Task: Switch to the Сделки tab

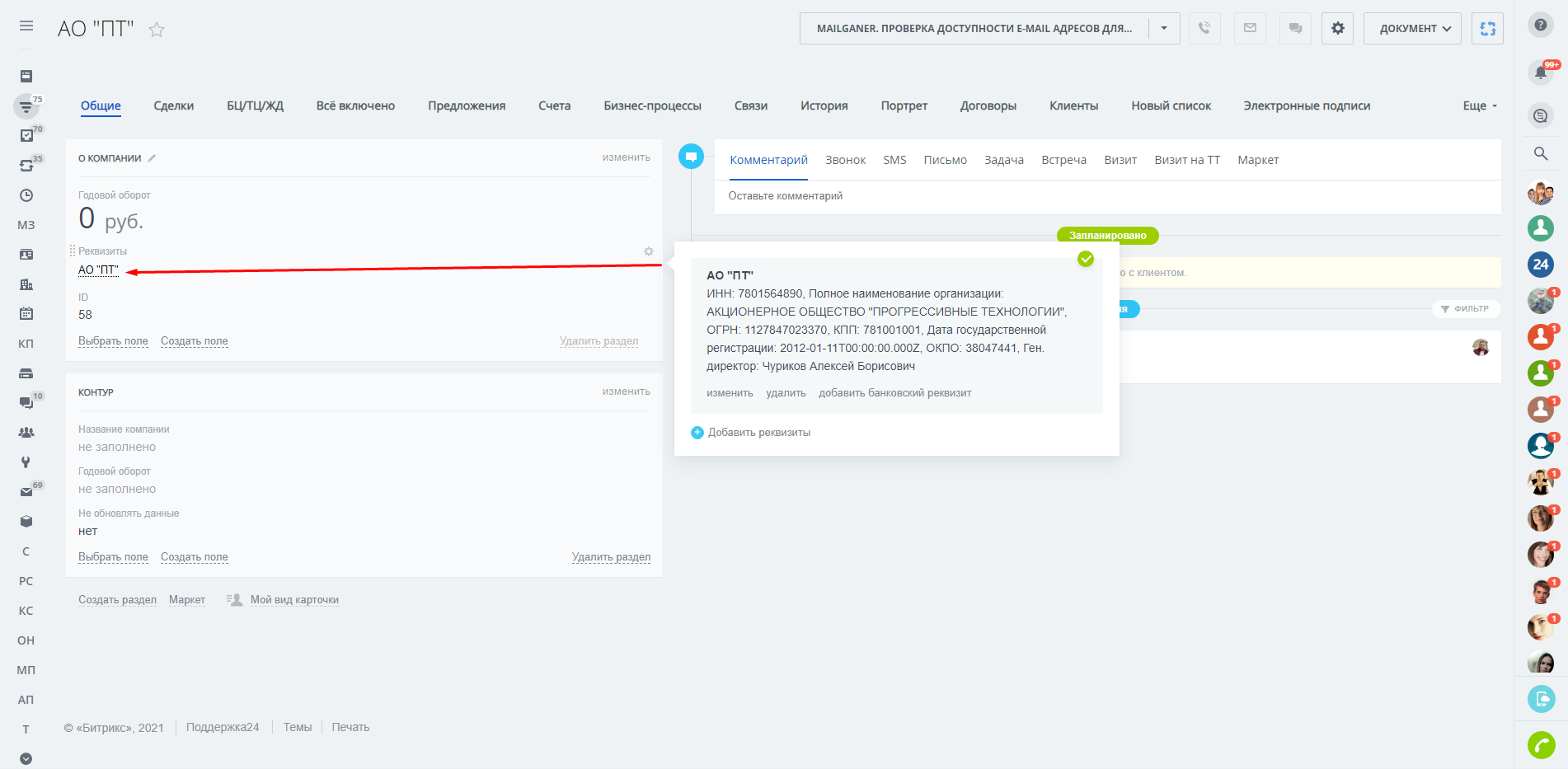Action: point(173,106)
